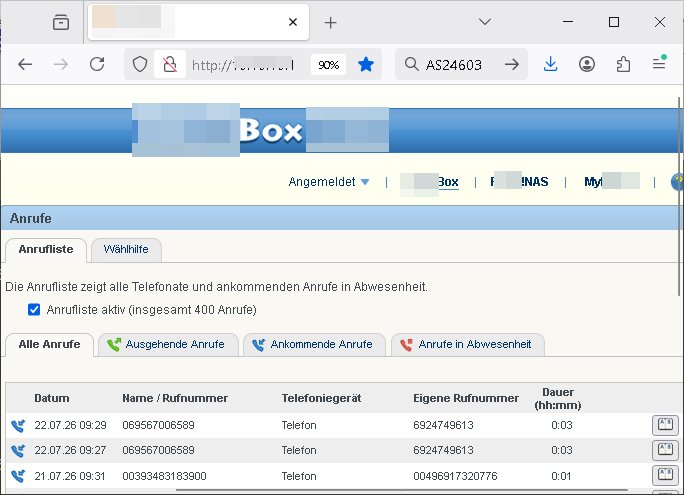Viewport: 684px width, 495px height.
Task: Click the insecure connection padlock icon
Action: click(x=170, y=65)
